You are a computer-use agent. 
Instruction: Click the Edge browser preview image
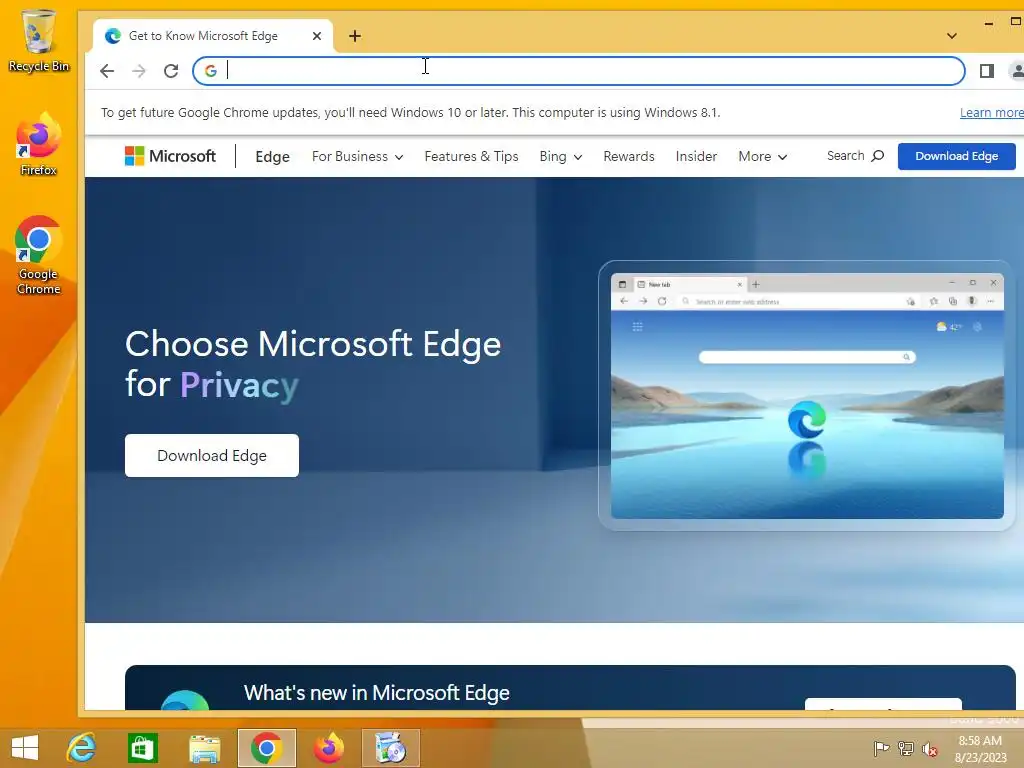point(807,396)
